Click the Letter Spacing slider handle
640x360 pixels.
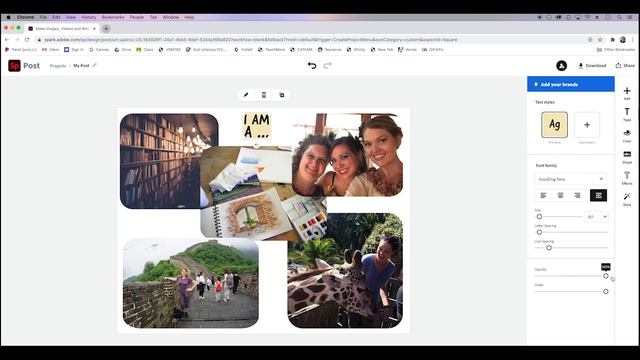[x=539, y=232]
